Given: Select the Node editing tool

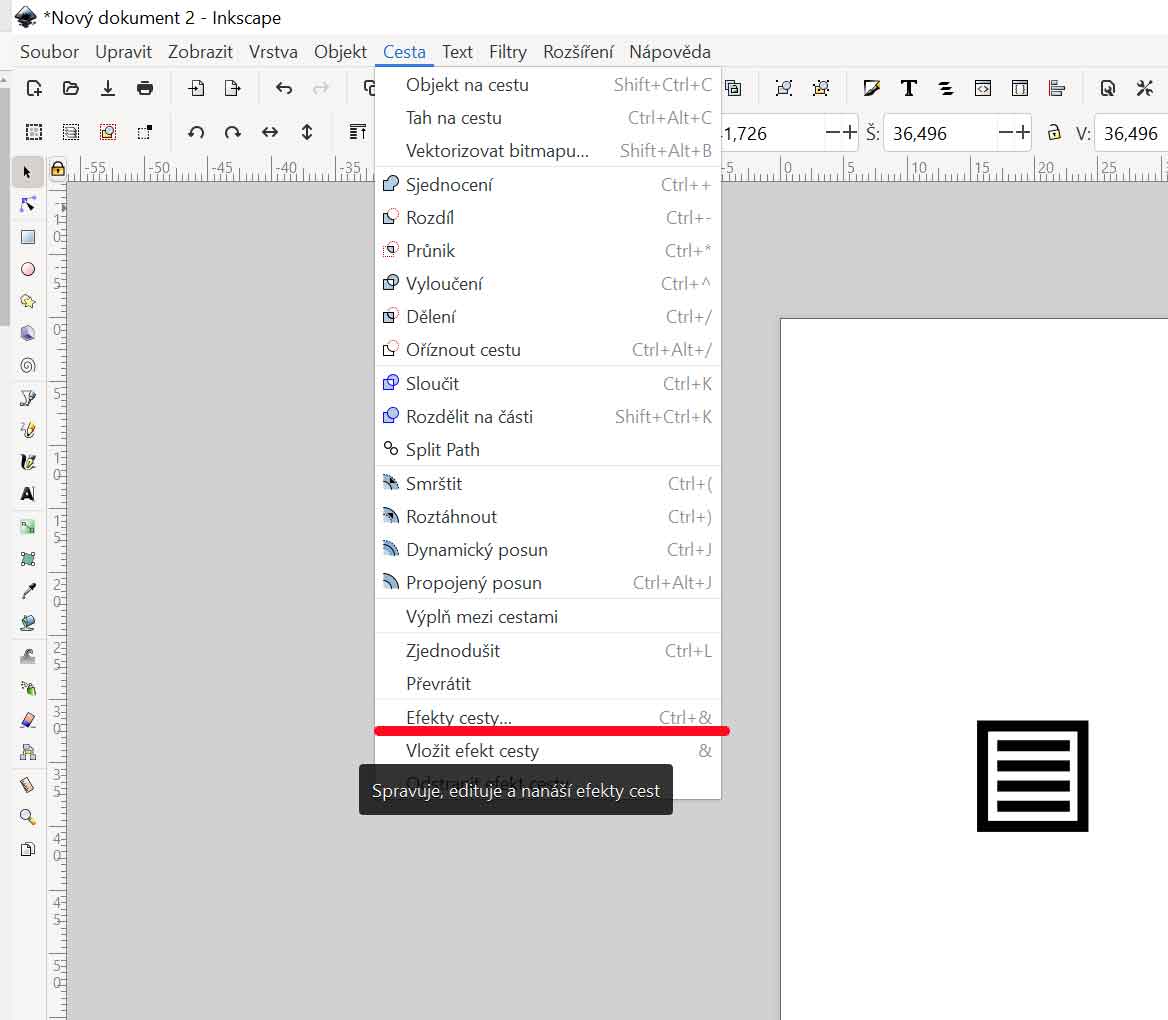Looking at the screenshot, I should (x=28, y=205).
